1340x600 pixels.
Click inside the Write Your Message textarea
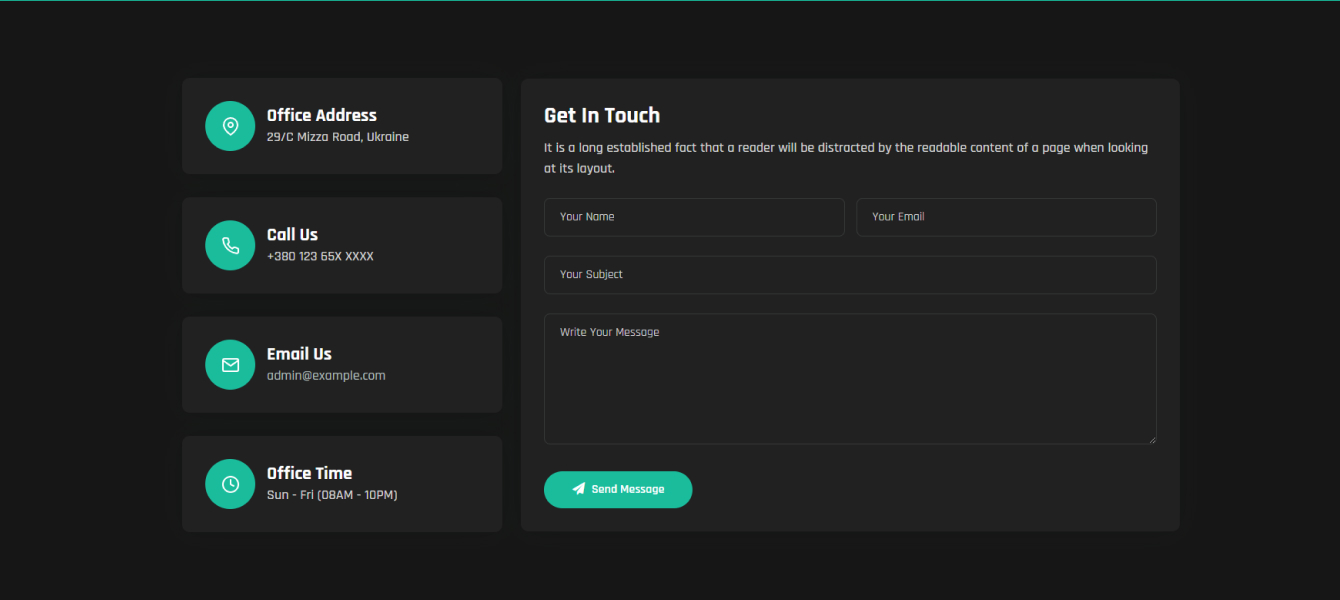pos(850,379)
